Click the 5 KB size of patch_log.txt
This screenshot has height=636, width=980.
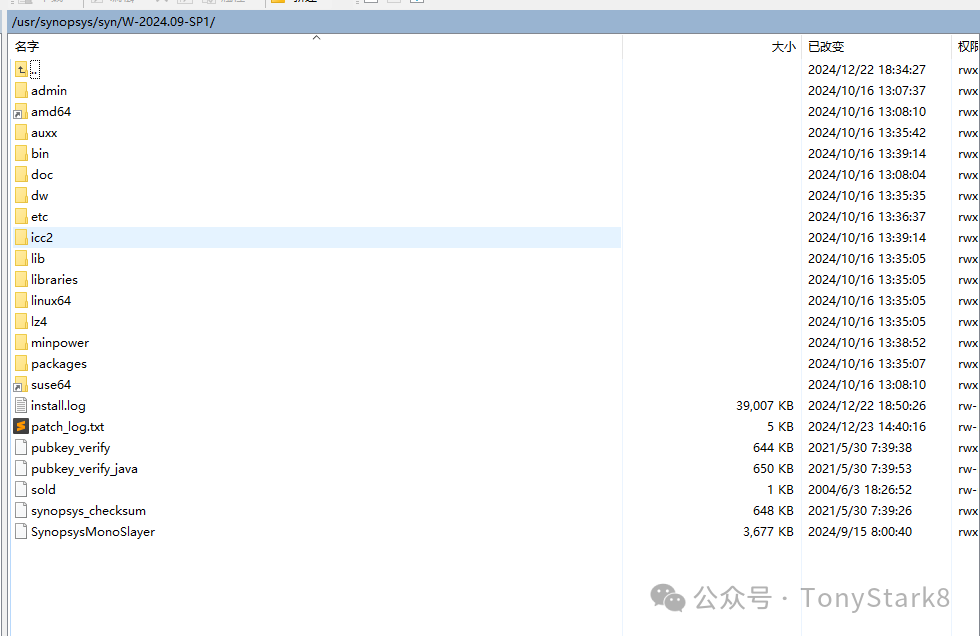coord(780,427)
